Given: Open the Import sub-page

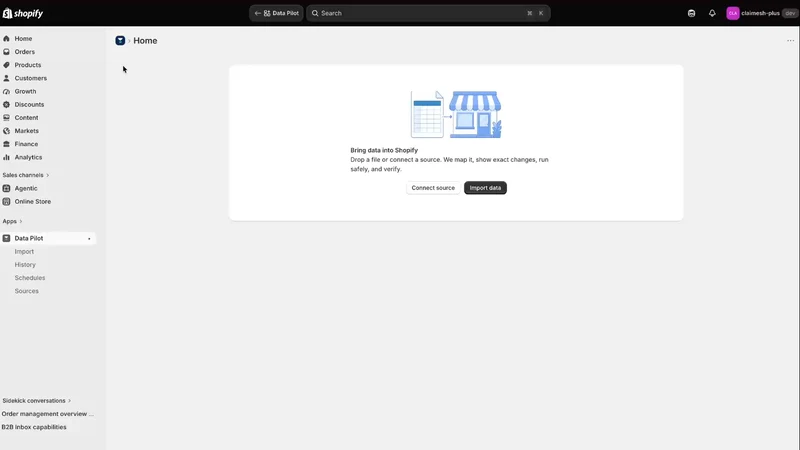Looking at the screenshot, I should [x=24, y=252].
